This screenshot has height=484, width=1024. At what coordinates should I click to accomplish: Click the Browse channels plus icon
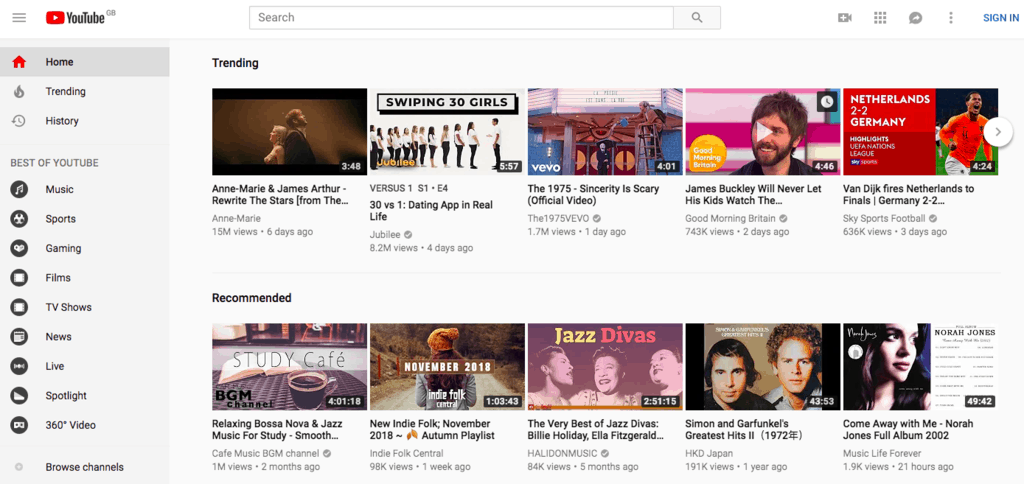[19, 467]
